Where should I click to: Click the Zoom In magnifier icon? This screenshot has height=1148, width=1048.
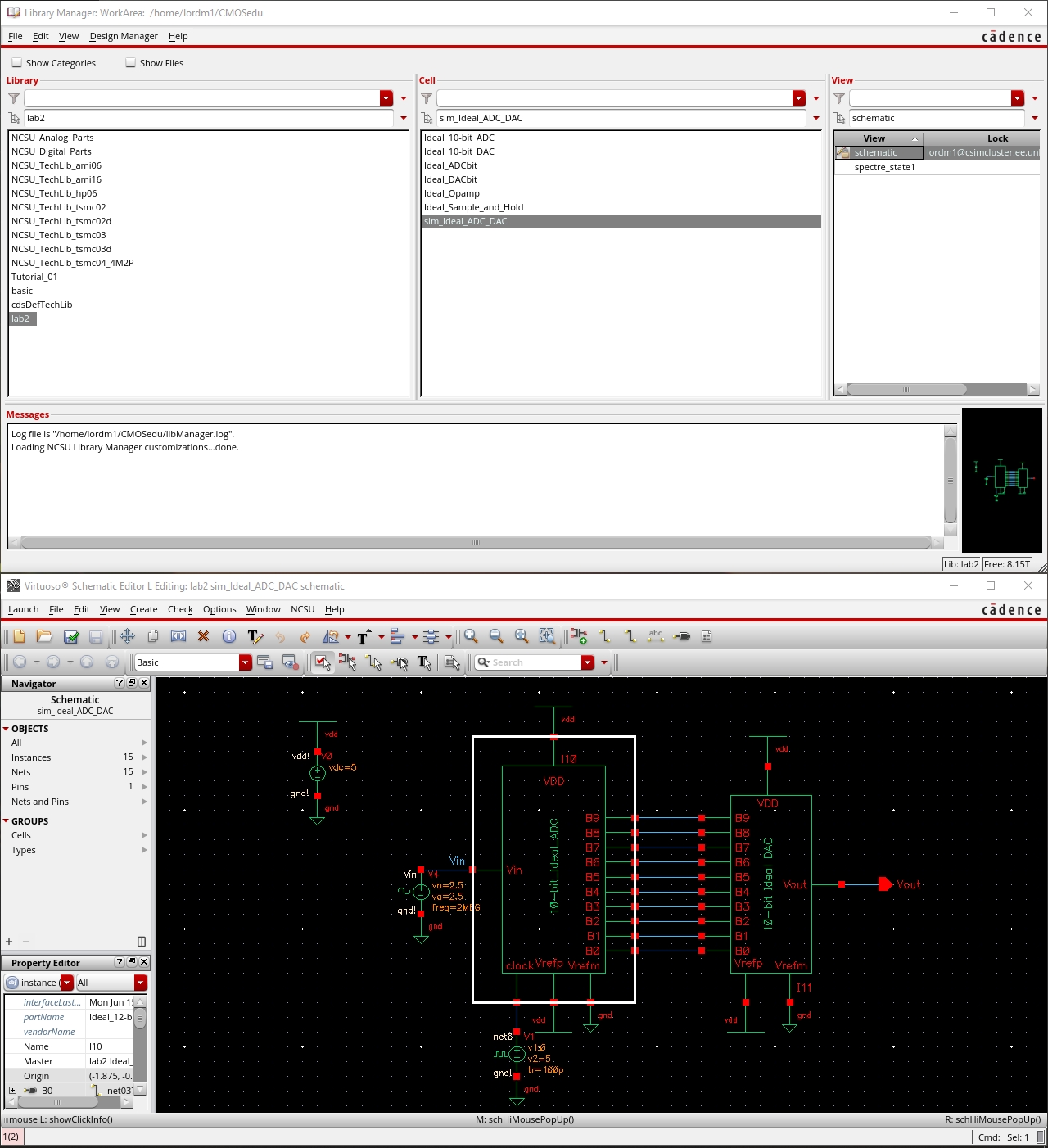[x=471, y=636]
